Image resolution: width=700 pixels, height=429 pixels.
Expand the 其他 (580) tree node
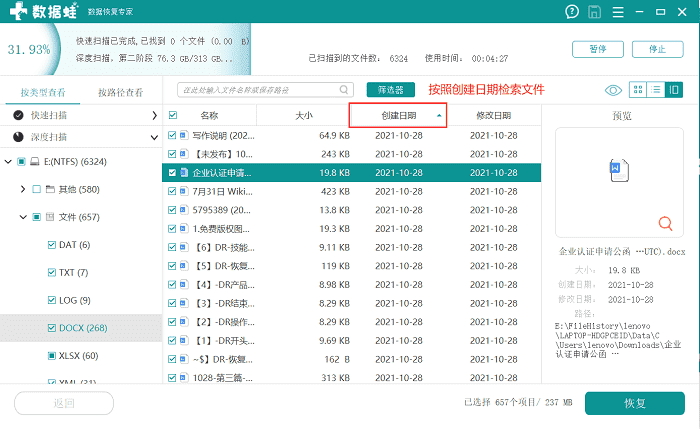[23, 189]
